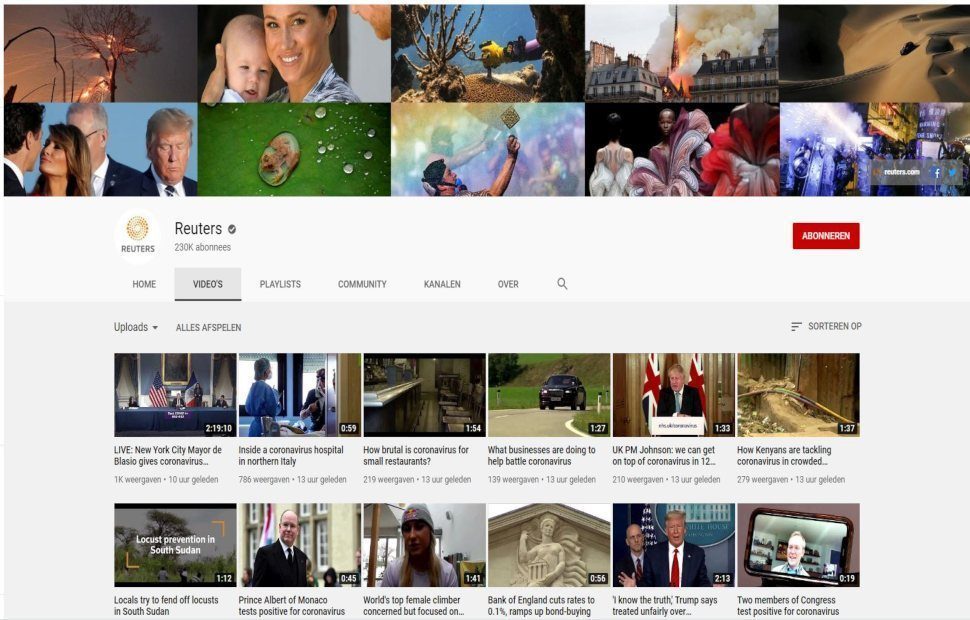This screenshot has width=970, height=620.
Task: Click the '230K abonnees' subscriber count
Action: tap(202, 247)
